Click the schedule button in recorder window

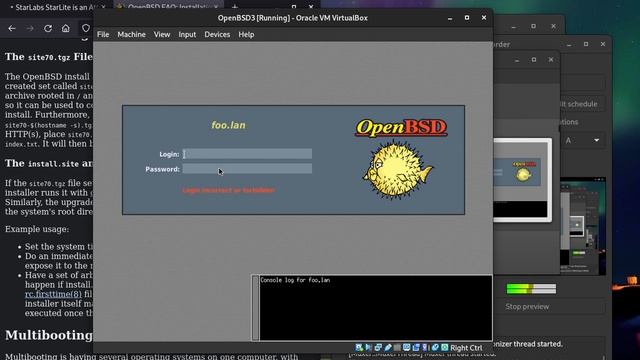[x=580, y=104]
